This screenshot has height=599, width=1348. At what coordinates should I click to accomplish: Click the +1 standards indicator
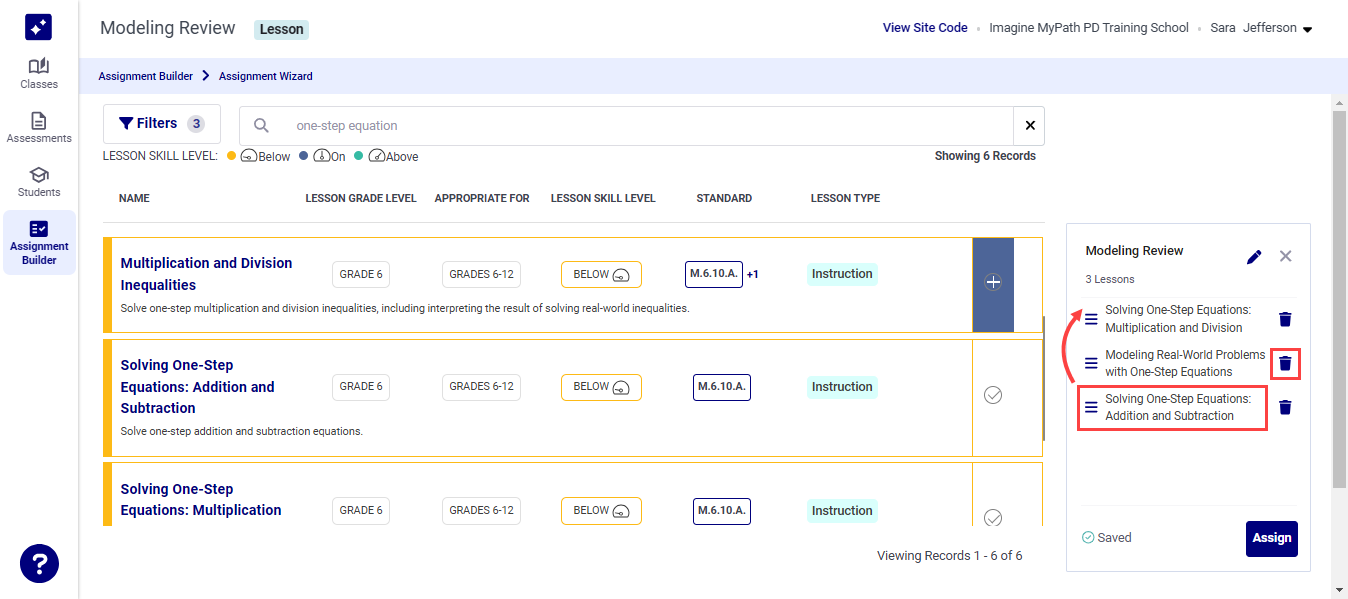(753, 274)
